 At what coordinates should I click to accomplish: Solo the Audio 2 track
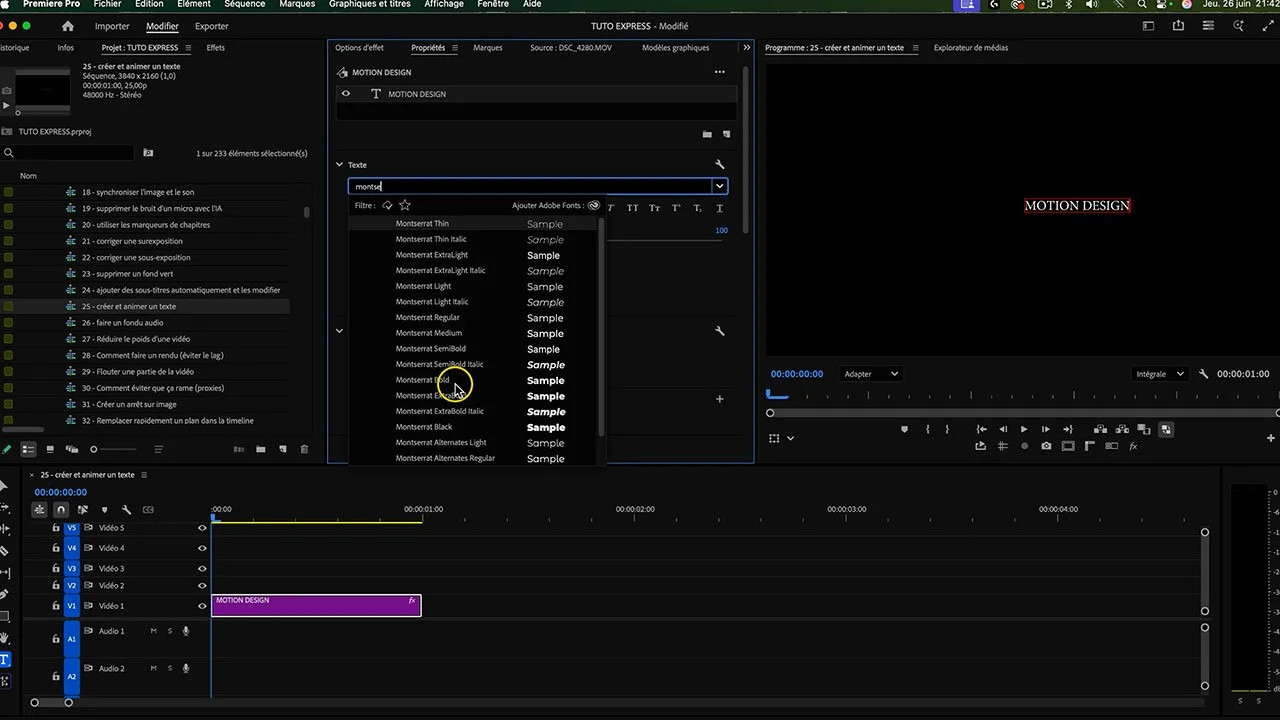tap(170, 668)
